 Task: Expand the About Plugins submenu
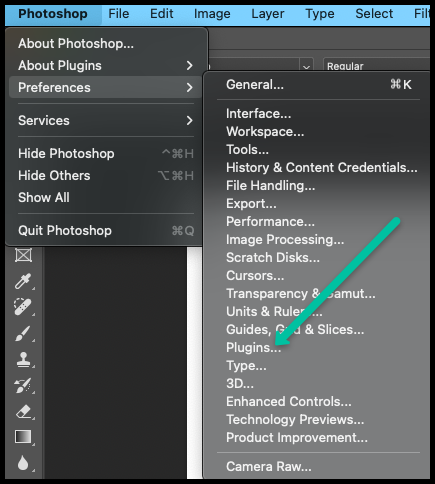(x=106, y=65)
